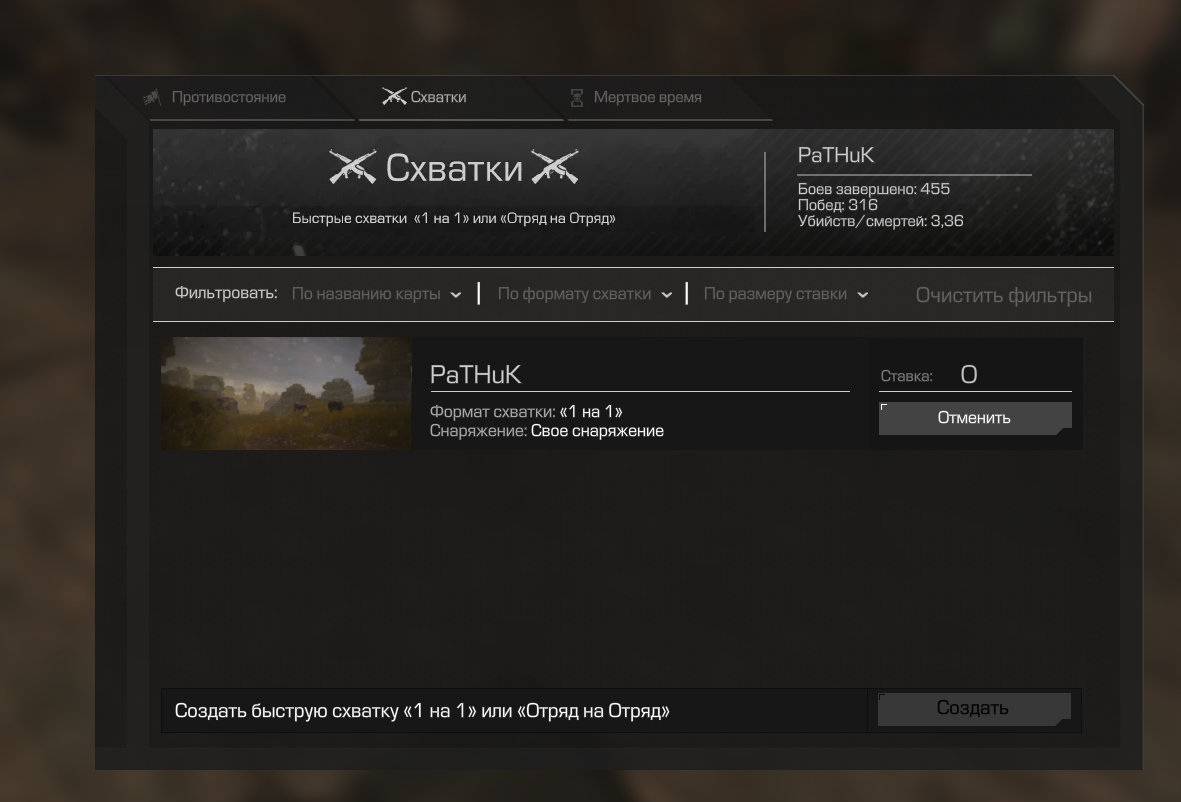
Task: Expand the По размеру ставки filter
Action: pos(786,294)
